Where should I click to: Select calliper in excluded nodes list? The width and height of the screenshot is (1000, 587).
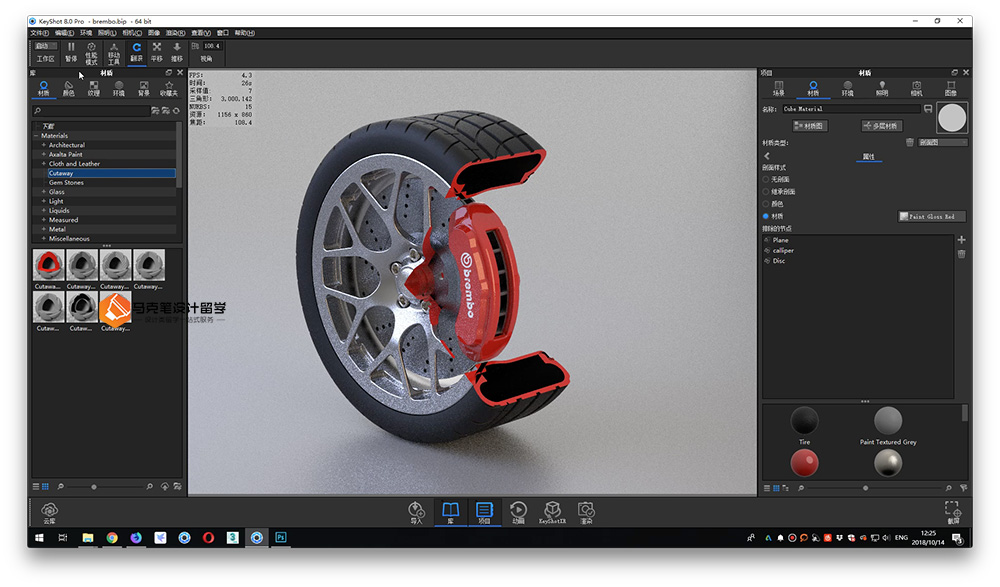783,251
